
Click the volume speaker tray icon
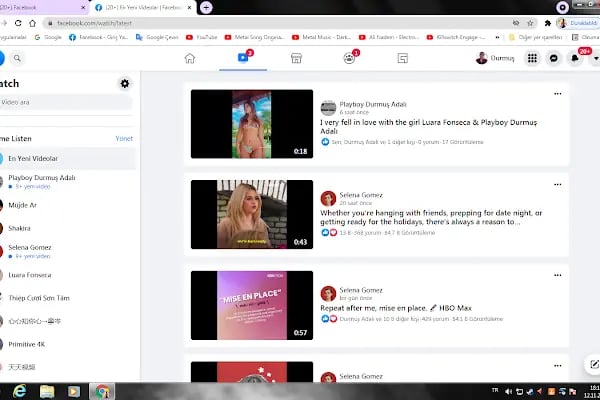tap(508, 391)
